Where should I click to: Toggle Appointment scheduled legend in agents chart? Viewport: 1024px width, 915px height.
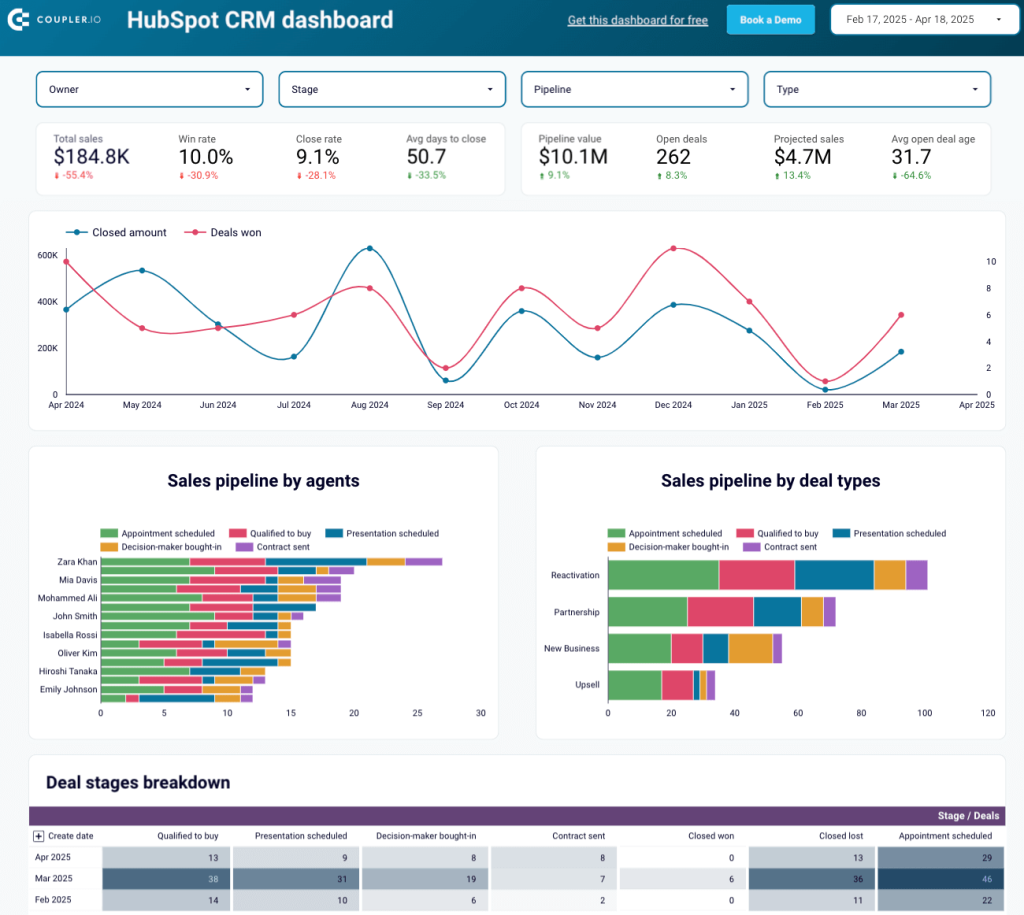[157, 534]
